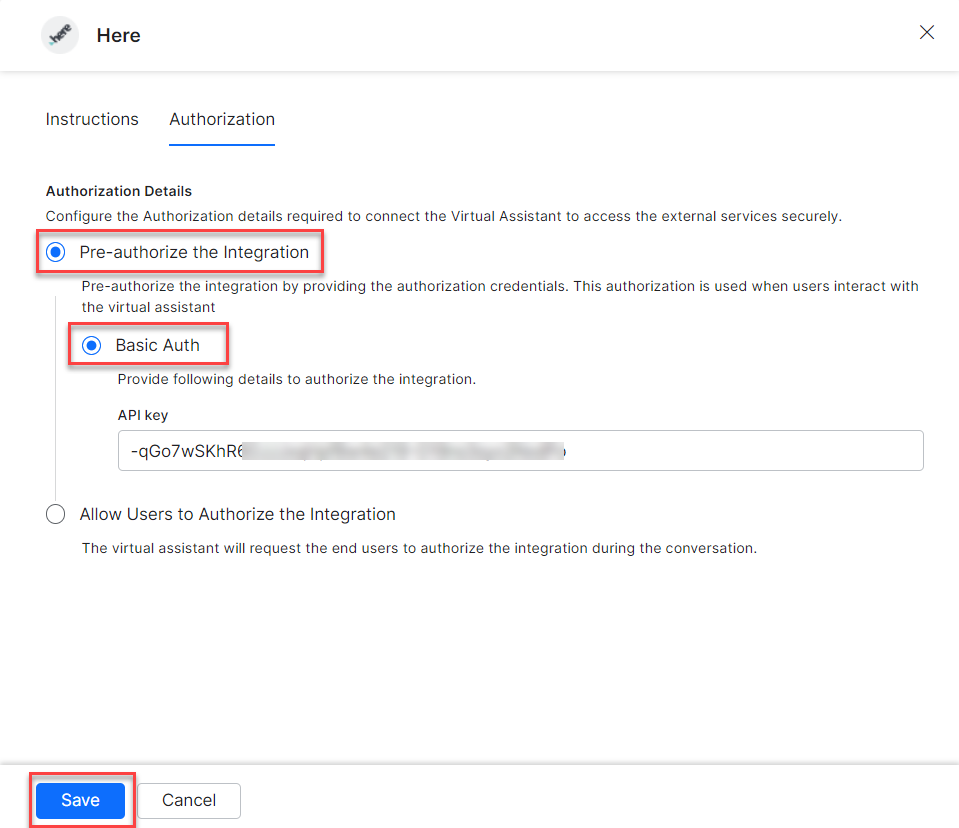The height and width of the screenshot is (828, 959).
Task: Cancel the authorization changes
Action: [189, 800]
